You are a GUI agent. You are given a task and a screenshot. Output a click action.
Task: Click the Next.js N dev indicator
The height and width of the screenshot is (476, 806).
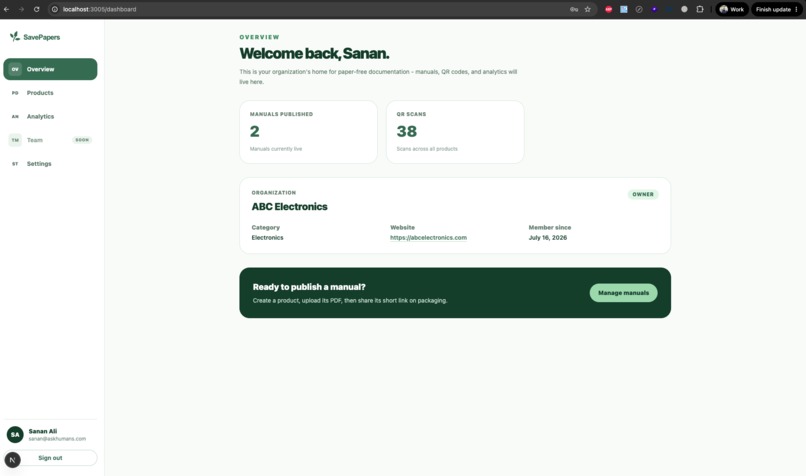[12, 460]
